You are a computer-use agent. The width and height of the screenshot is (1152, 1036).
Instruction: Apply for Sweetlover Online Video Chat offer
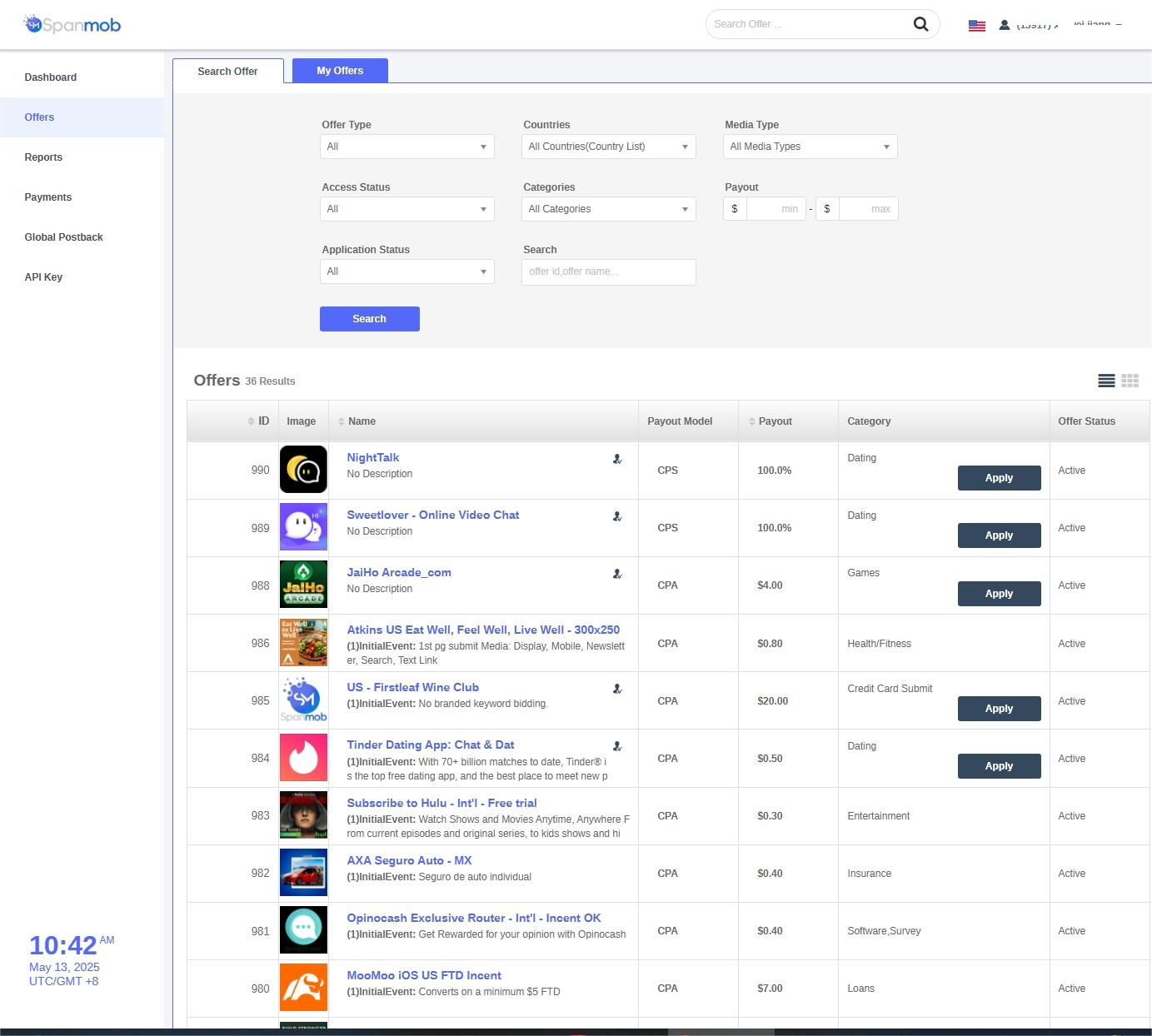click(1000, 535)
